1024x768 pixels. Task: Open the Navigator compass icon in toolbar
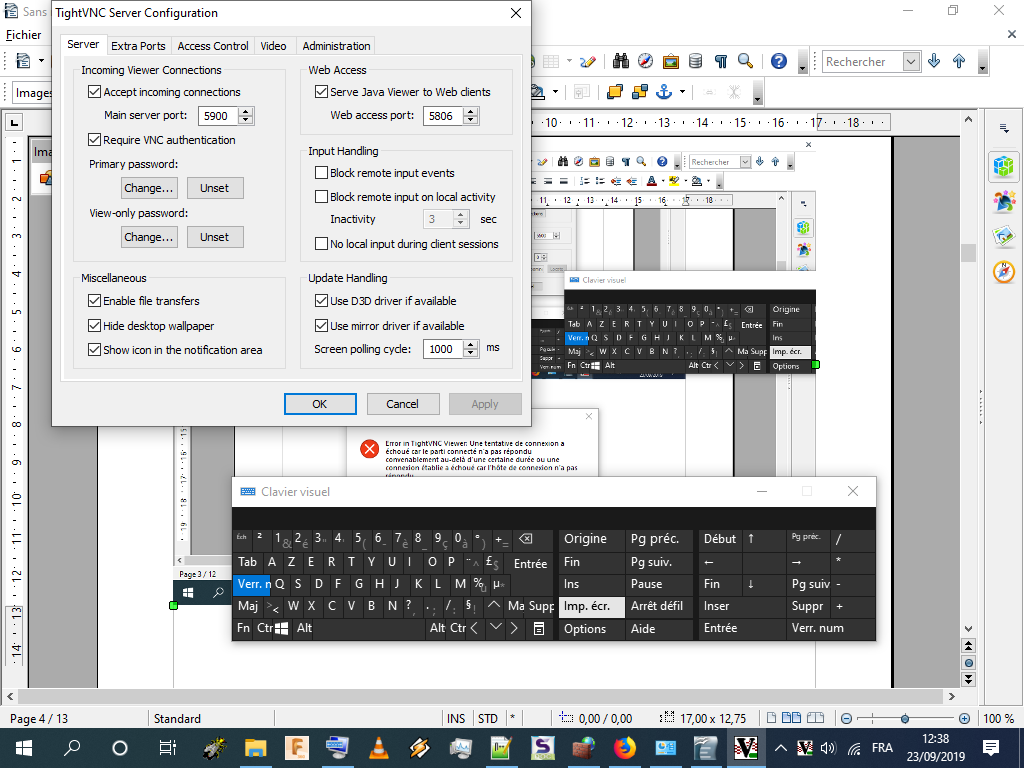click(x=645, y=61)
